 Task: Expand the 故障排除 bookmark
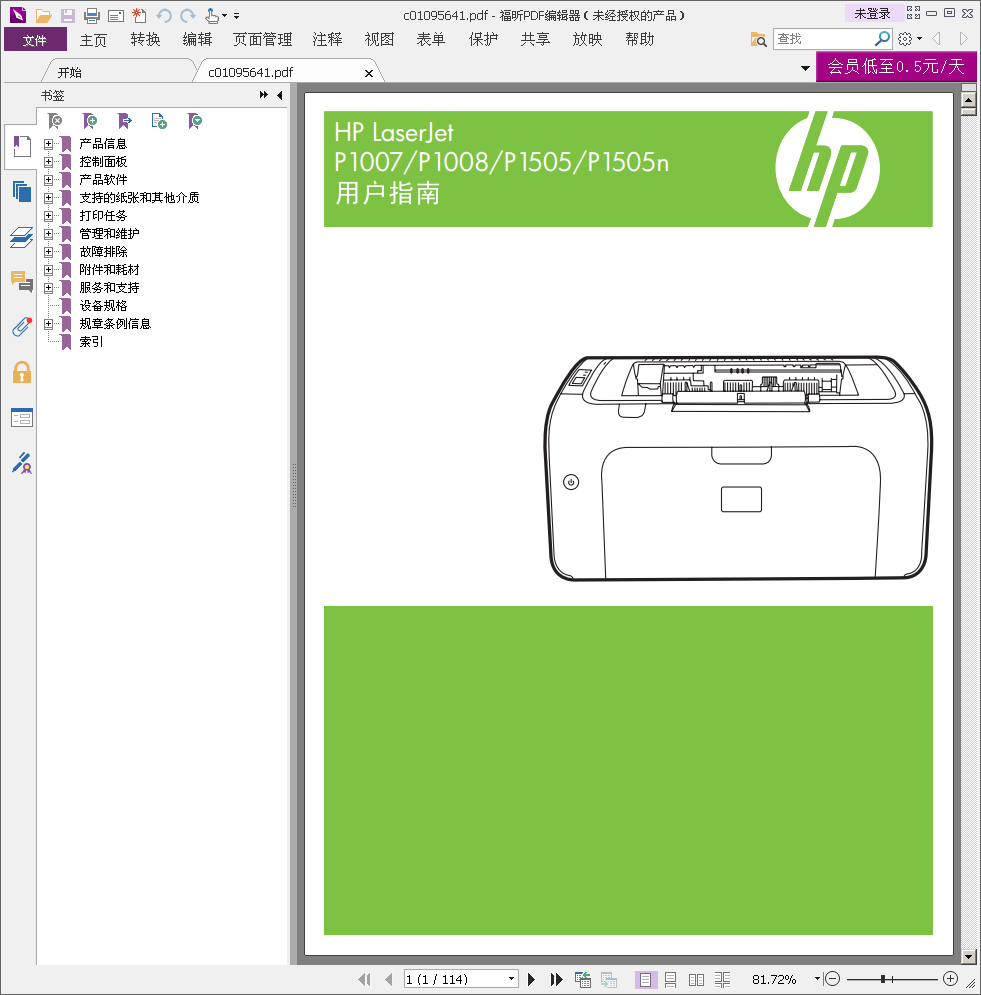coord(48,252)
